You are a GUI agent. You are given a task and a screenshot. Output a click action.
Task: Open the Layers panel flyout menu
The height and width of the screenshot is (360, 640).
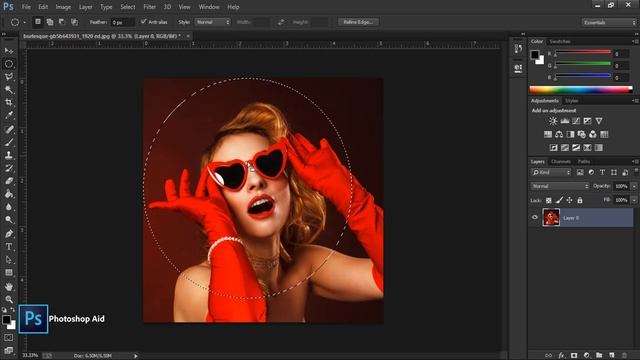pos(635,162)
